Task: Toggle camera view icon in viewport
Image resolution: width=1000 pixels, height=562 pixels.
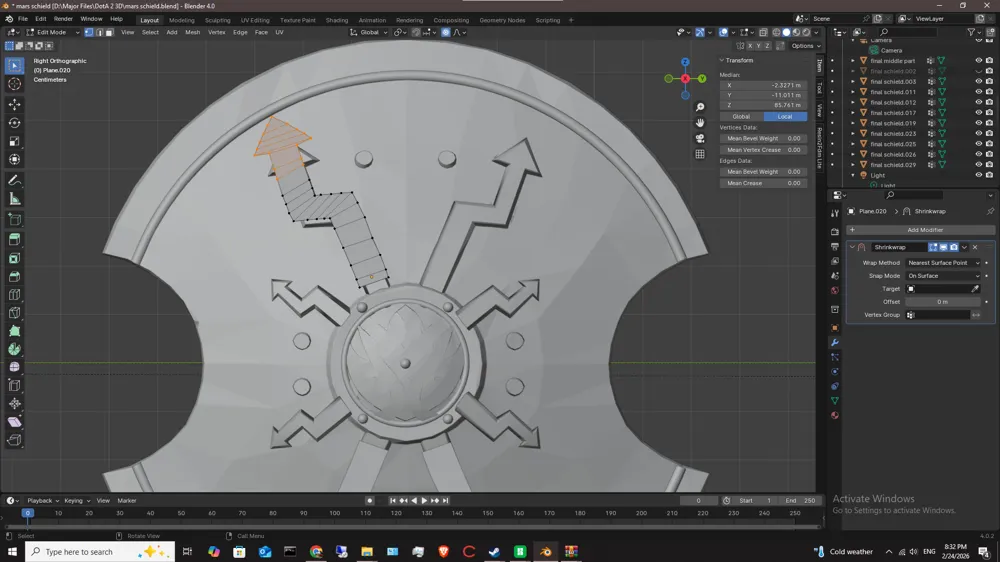Action: 700,138
